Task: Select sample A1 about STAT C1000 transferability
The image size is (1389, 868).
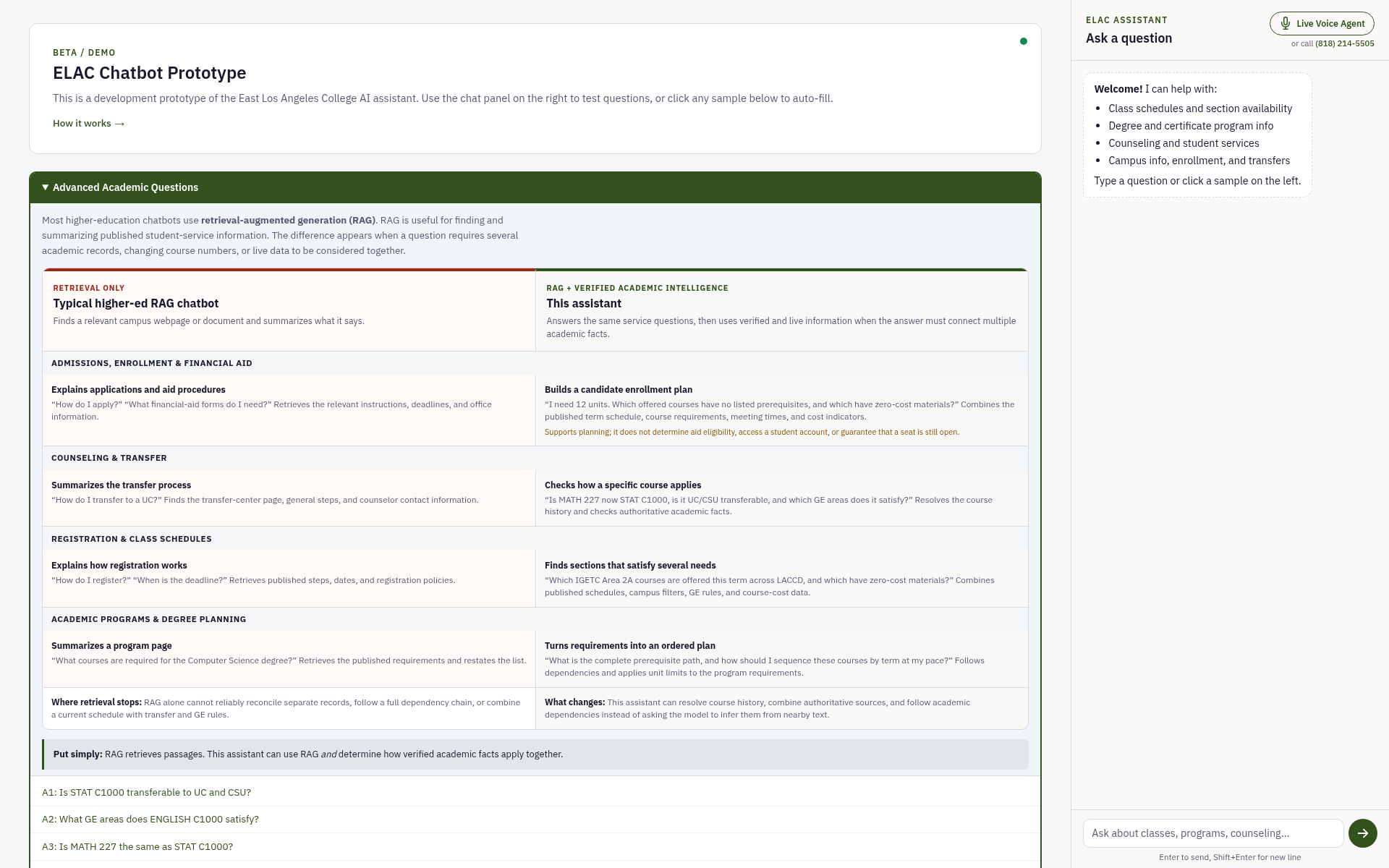Action: pos(535,793)
